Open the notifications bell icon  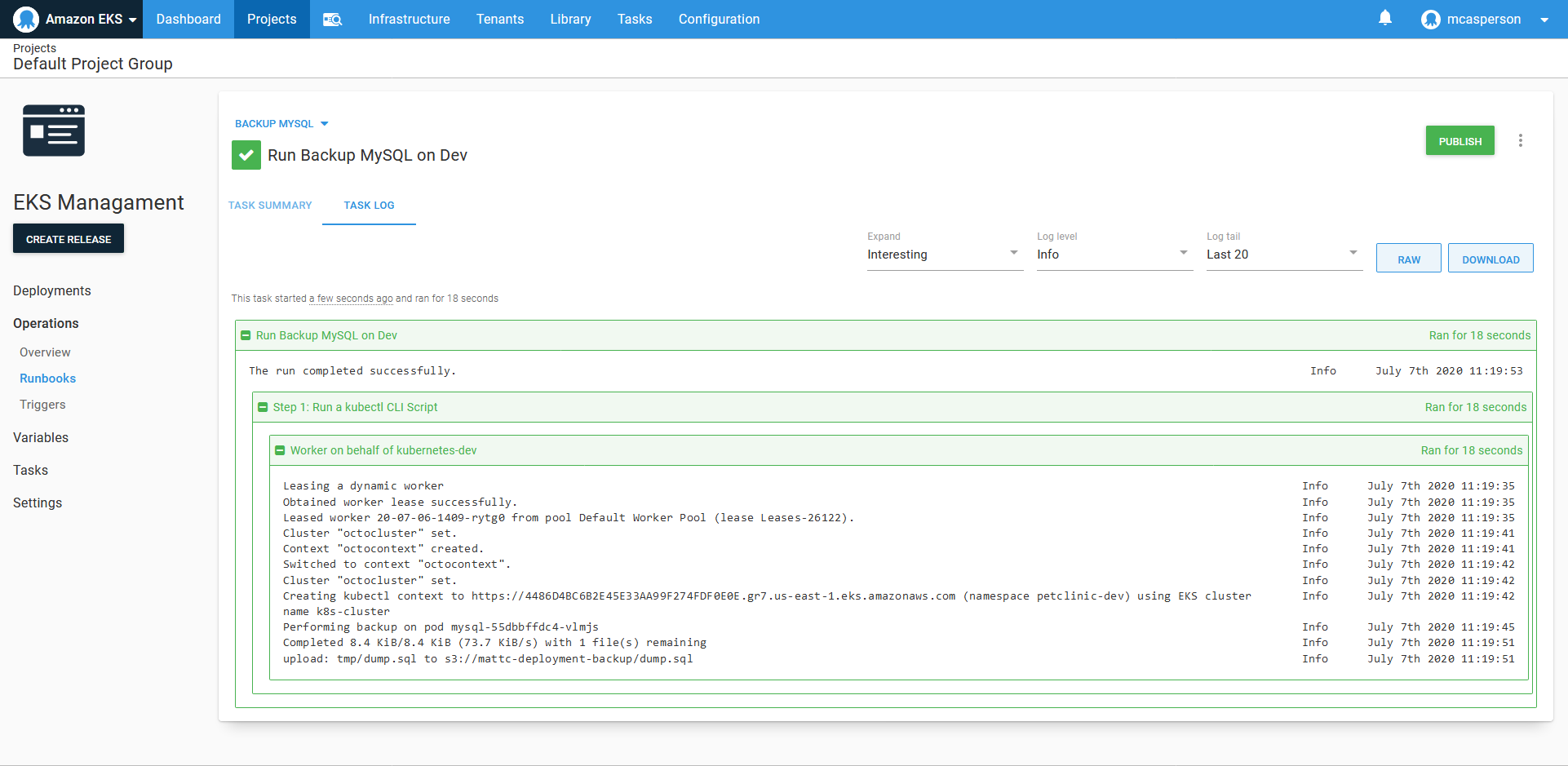(1385, 18)
